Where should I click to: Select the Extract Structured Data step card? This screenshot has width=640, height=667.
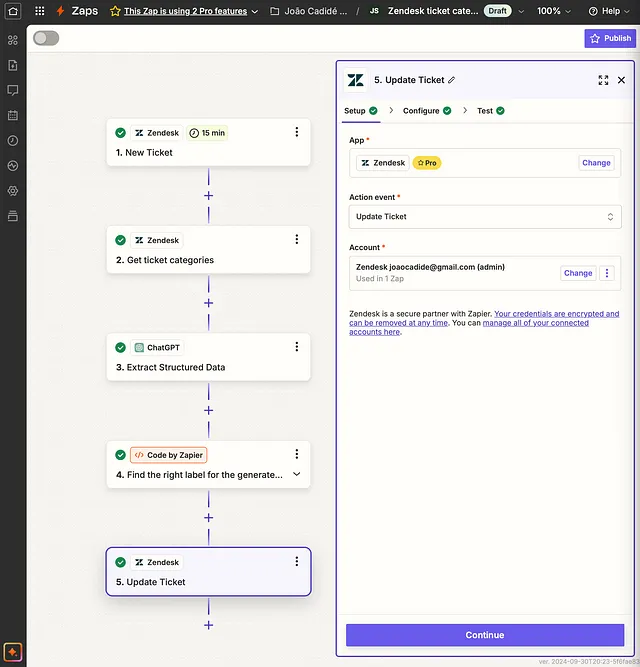tap(208, 357)
